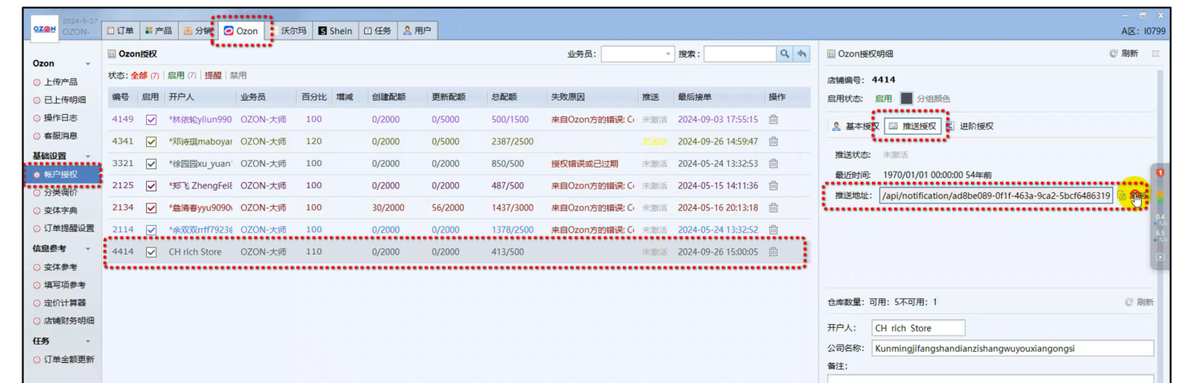Toggle the 启用 checkbox for row 3321
This screenshot has width=1200, height=383.
click(x=151, y=163)
